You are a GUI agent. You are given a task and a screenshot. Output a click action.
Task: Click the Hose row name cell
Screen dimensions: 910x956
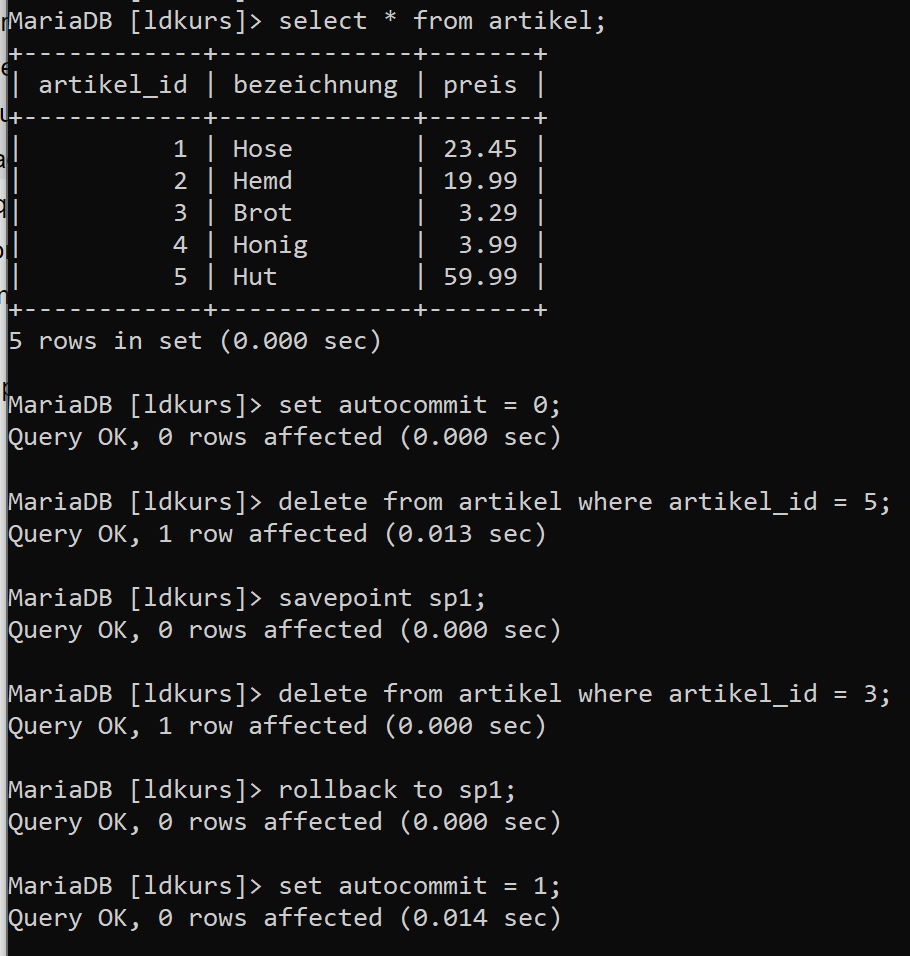263,149
